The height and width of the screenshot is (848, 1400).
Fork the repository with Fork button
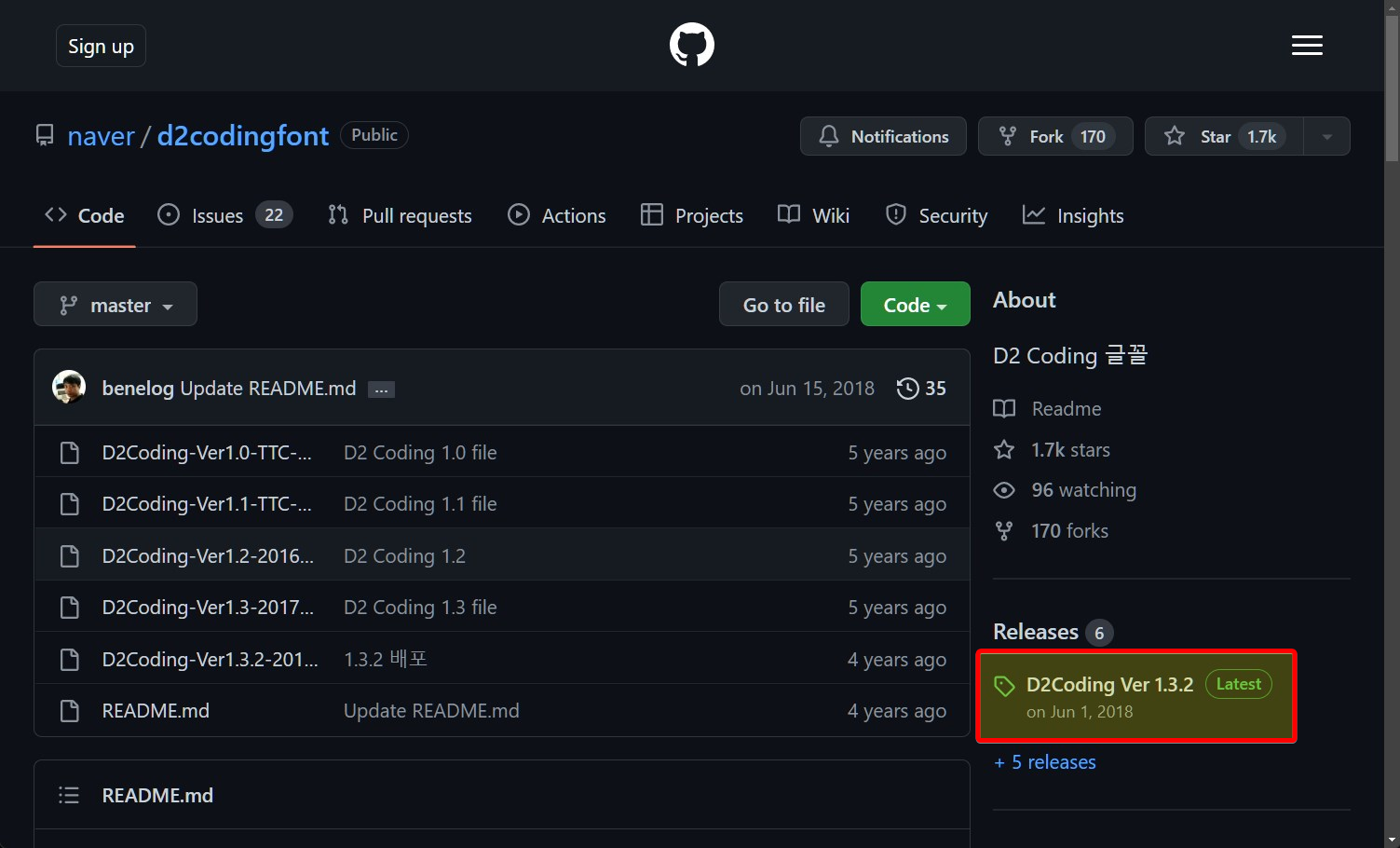[1055, 136]
